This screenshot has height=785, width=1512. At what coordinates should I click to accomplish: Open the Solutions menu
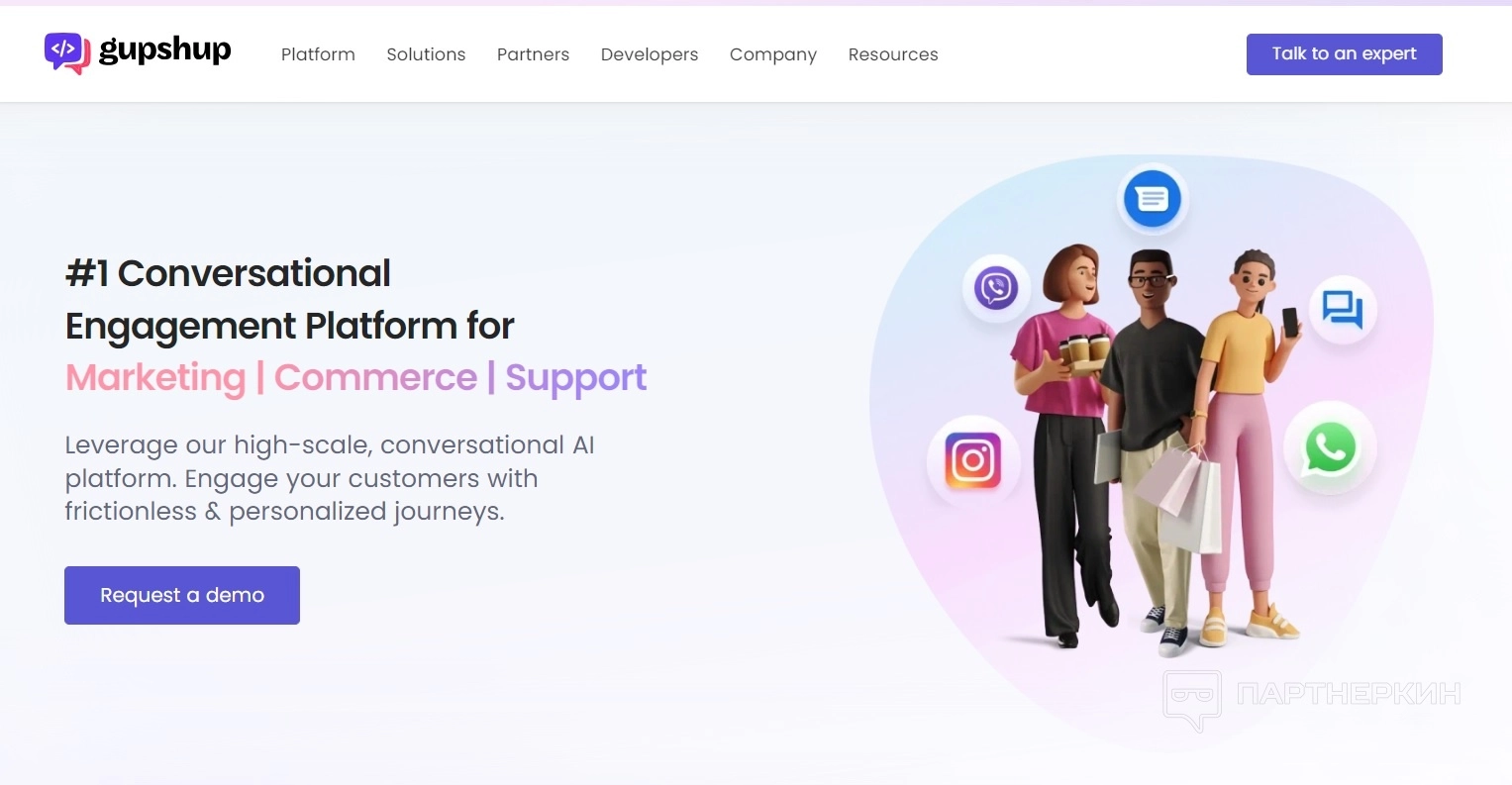pos(426,54)
